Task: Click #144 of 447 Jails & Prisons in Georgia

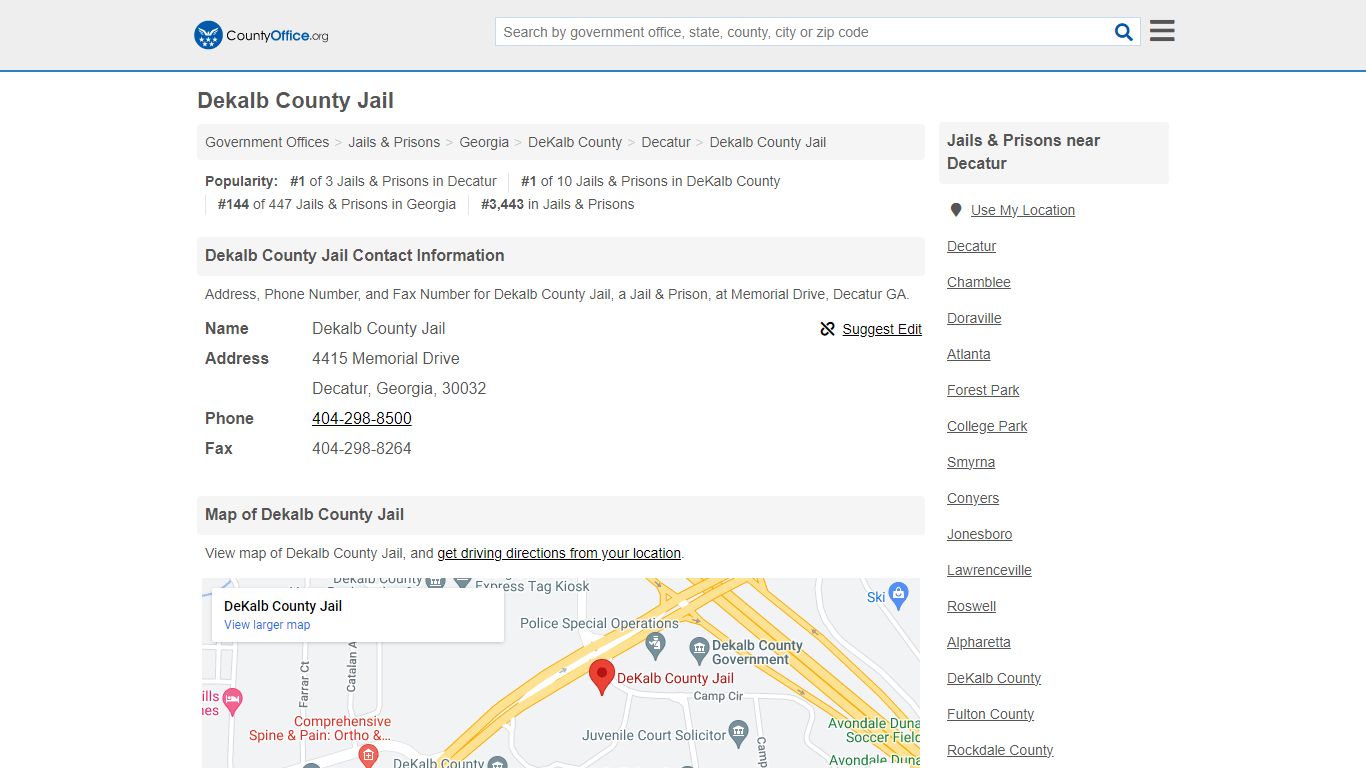Action: click(x=337, y=204)
